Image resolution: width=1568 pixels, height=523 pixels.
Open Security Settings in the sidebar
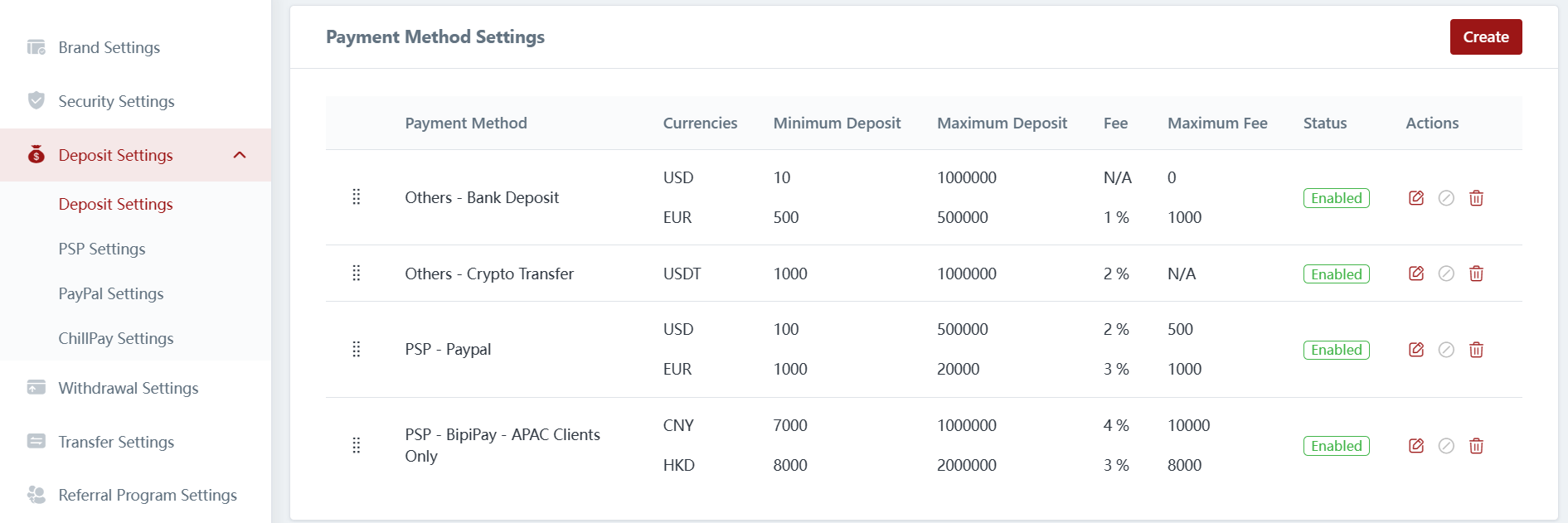[116, 101]
